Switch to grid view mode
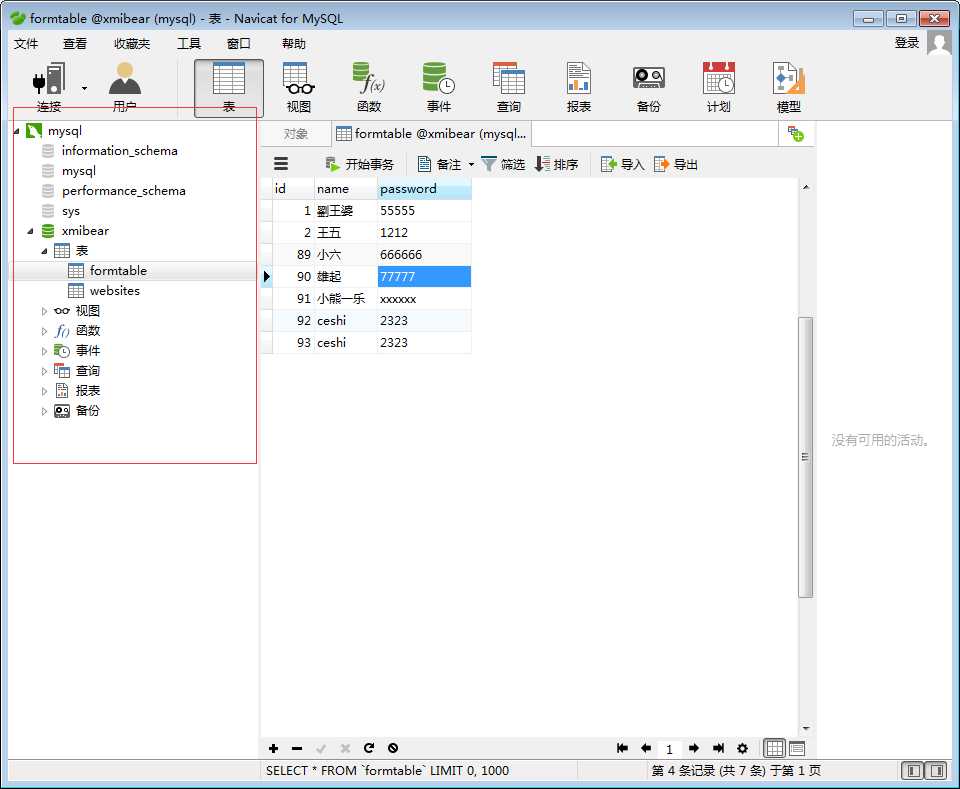 click(x=774, y=748)
